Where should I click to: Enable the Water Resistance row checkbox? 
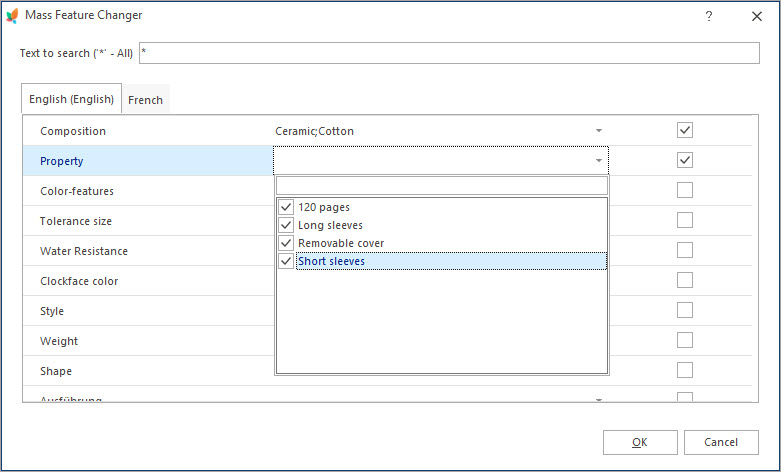pyautogui.click(x=685, y=250)
